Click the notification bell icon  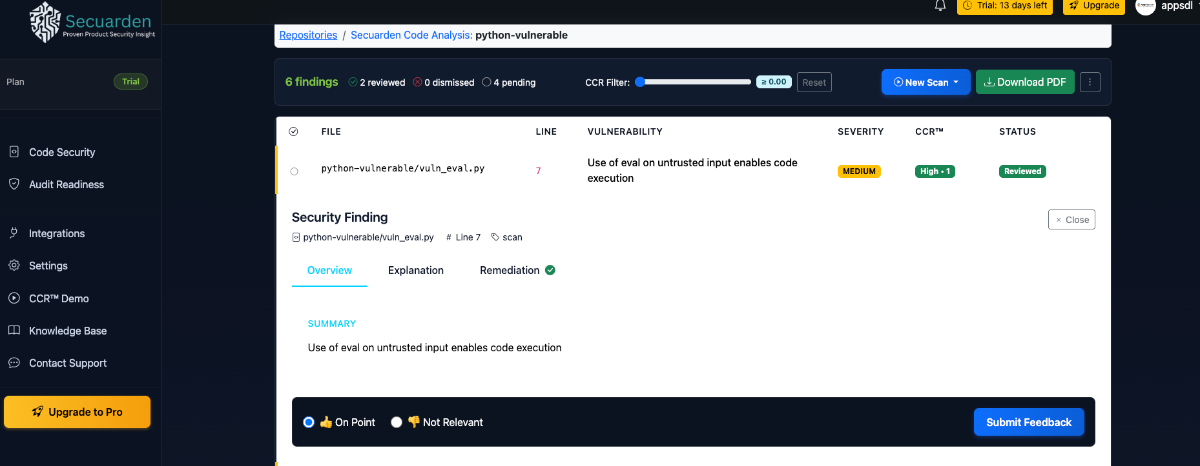tap(940, 6)
